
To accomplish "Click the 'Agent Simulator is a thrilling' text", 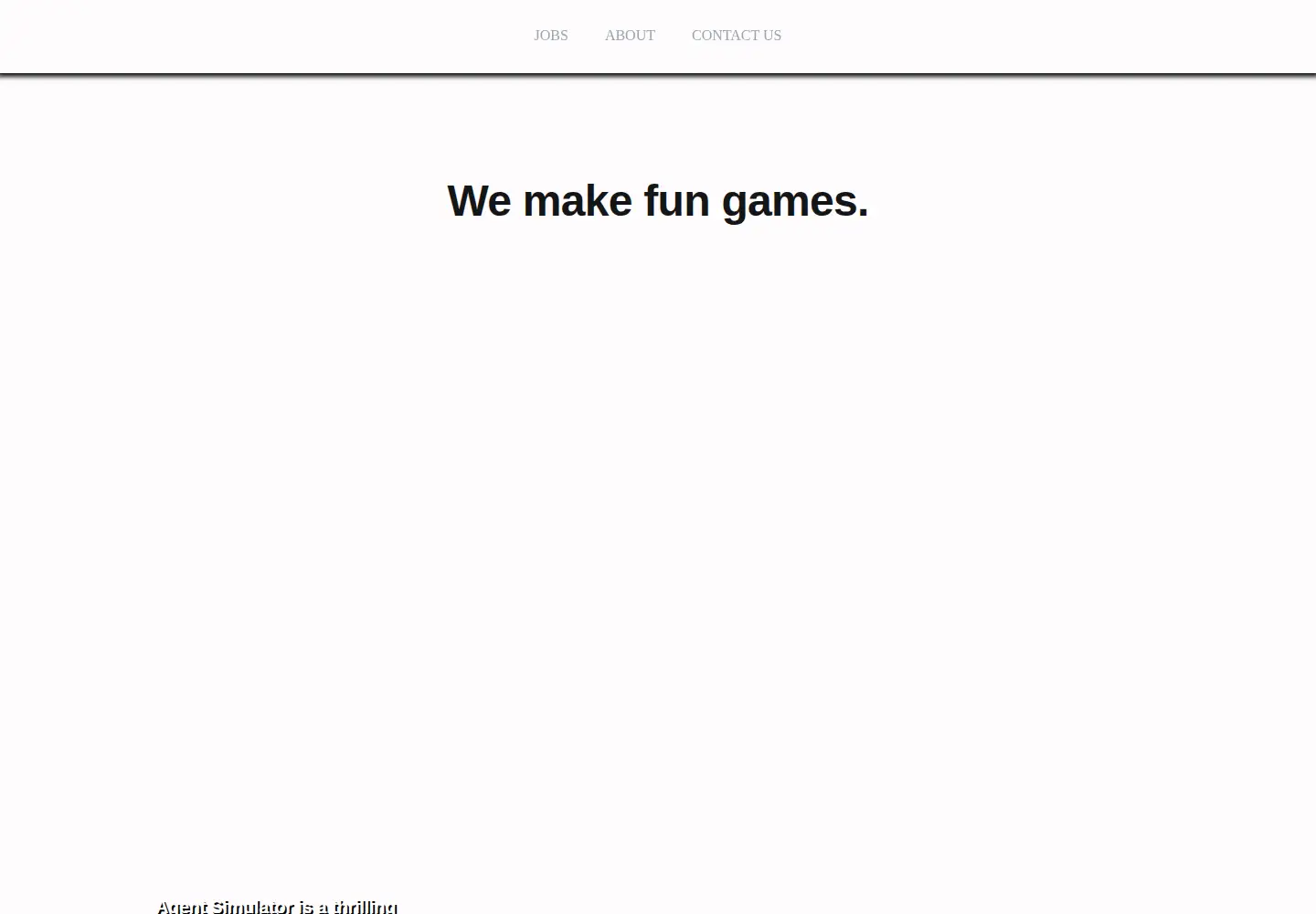I will pyautogui.click(x=277, y=907).
